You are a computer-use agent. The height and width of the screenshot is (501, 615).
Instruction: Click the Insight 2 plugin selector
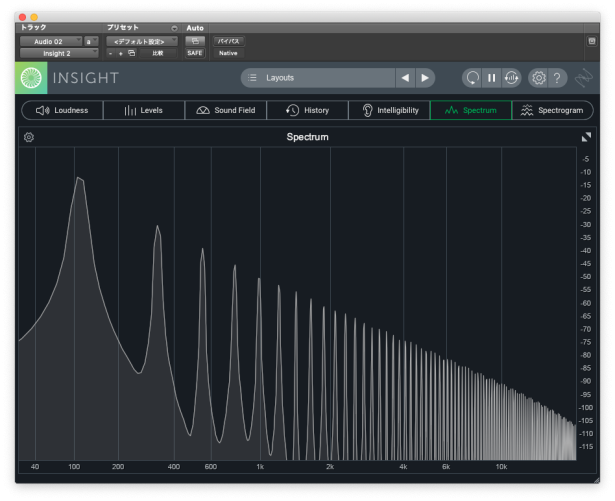coord(58,53)
